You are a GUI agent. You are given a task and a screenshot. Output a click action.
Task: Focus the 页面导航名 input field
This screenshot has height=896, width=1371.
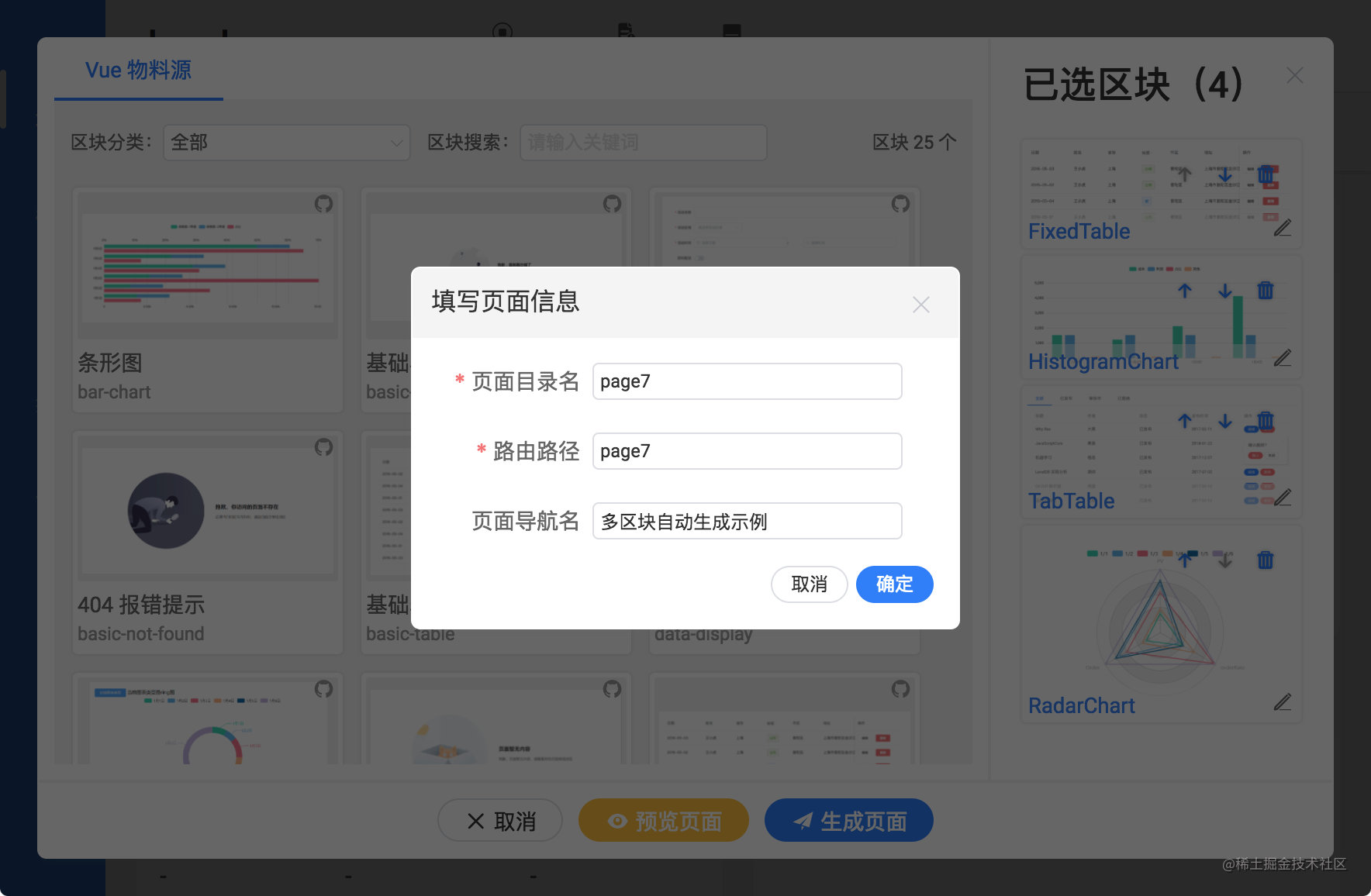(x=747, y=521)
